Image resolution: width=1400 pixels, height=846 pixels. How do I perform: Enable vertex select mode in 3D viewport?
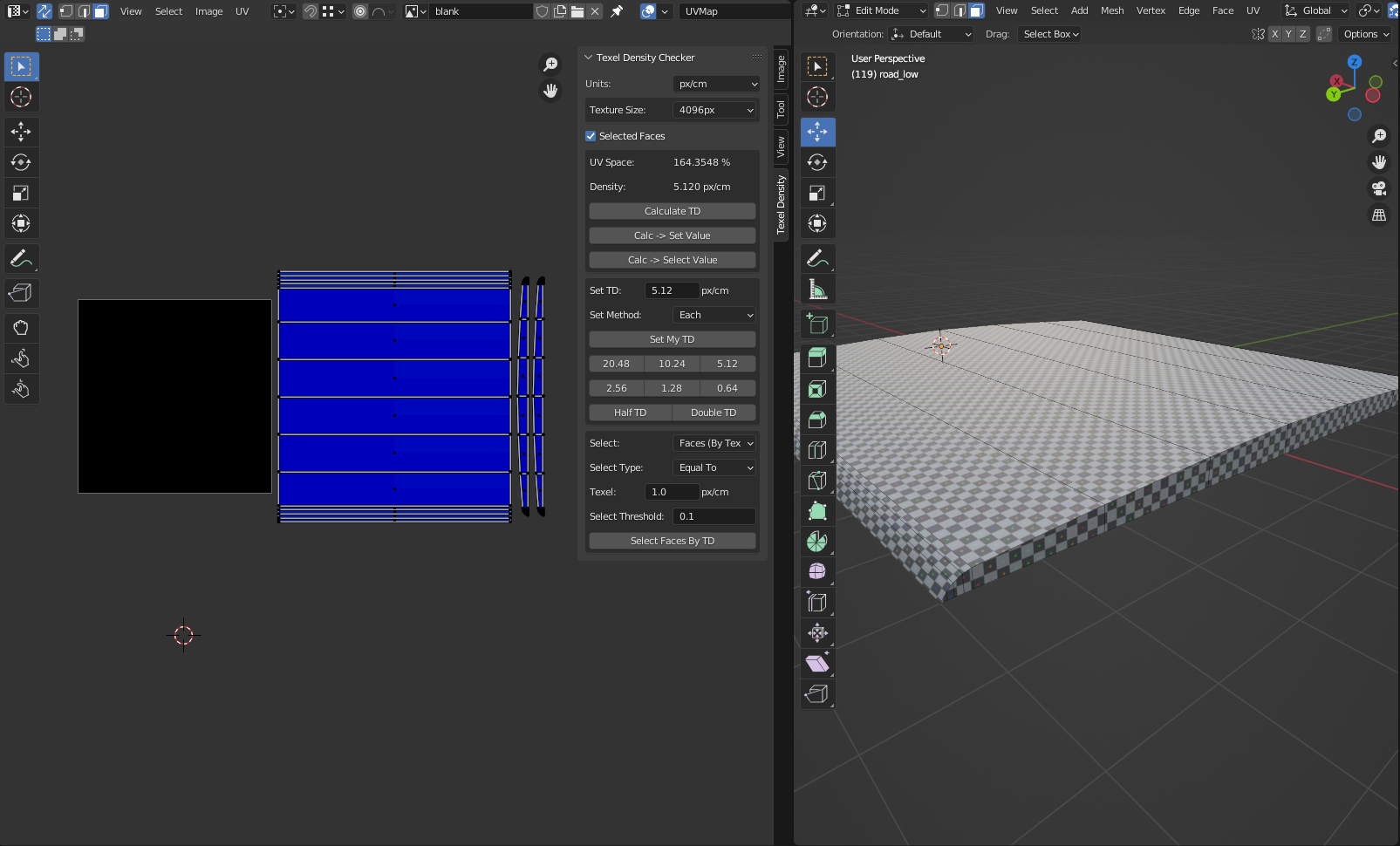click(942, 10)
